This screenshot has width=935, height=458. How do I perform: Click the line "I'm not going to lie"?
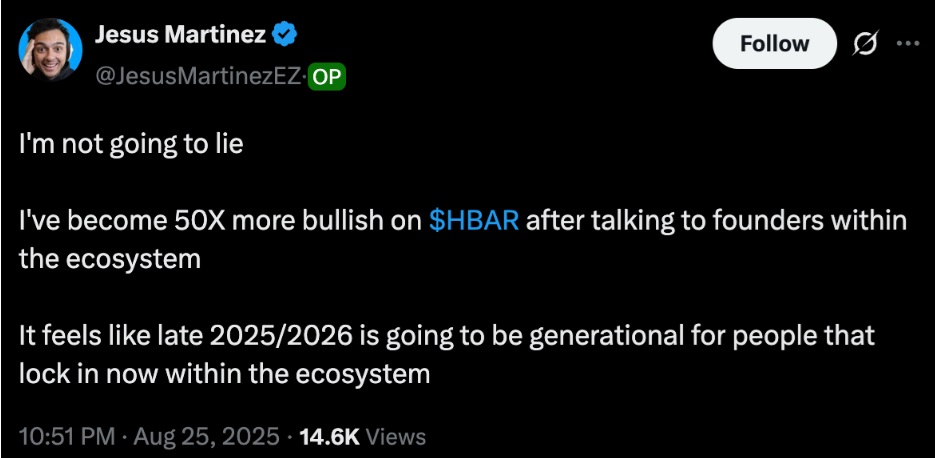(x=131, y=144)
